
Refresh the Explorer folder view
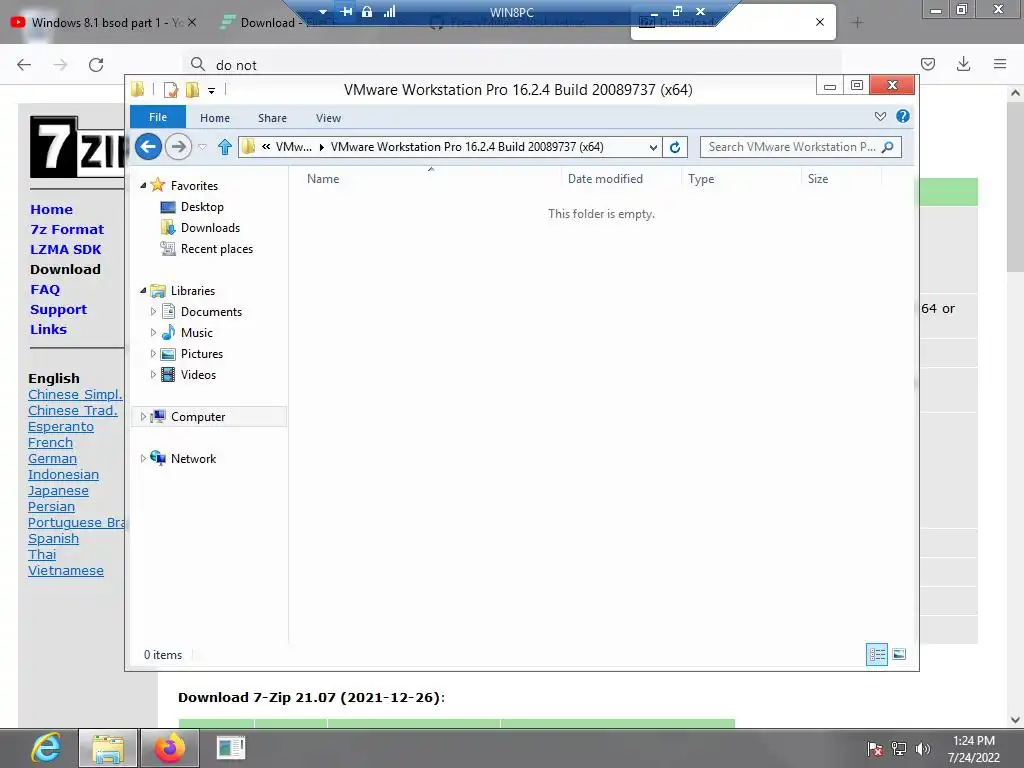pos(675,147)
